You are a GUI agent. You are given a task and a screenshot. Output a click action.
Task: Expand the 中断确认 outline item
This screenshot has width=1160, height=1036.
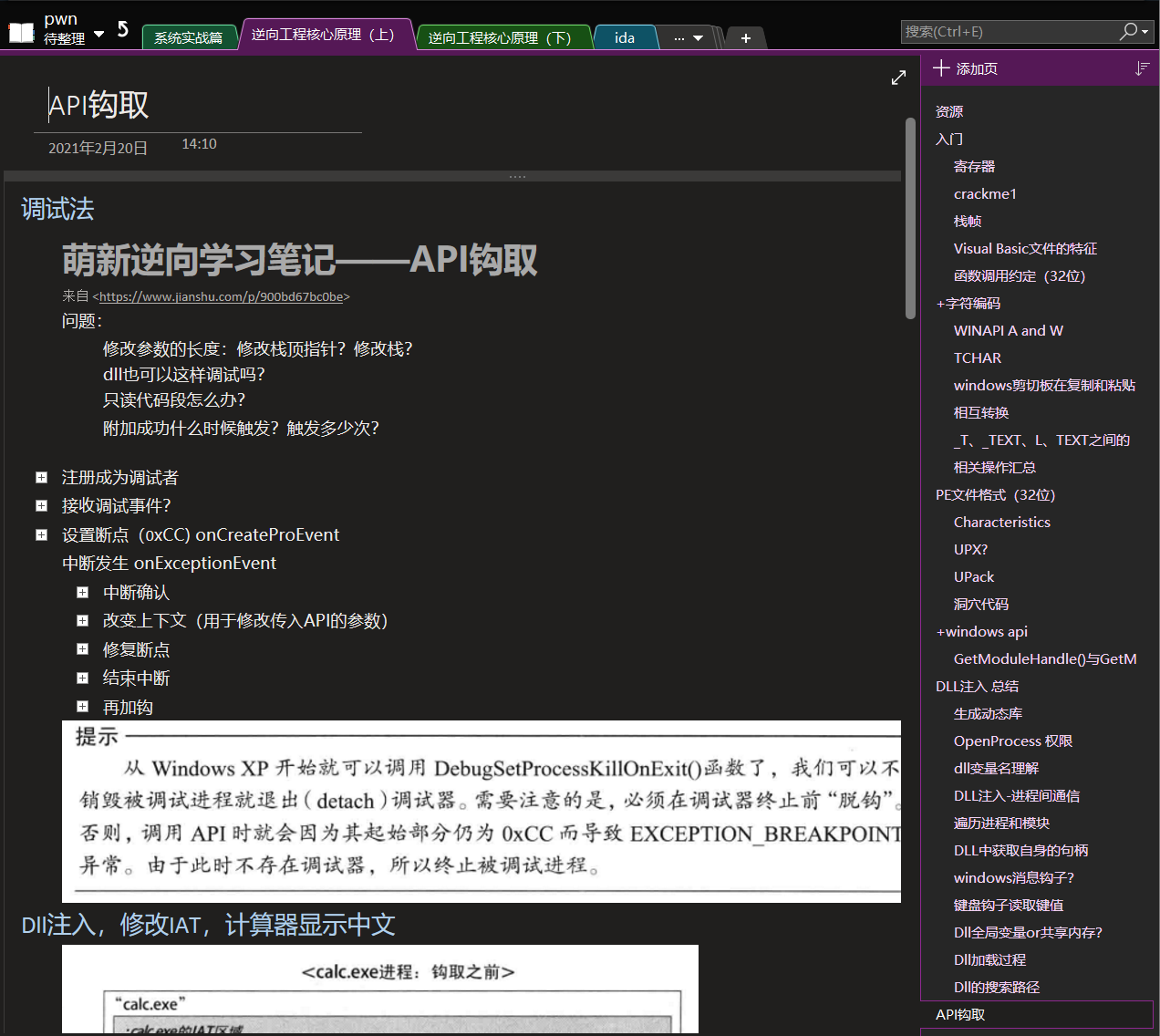coord(82,593)
